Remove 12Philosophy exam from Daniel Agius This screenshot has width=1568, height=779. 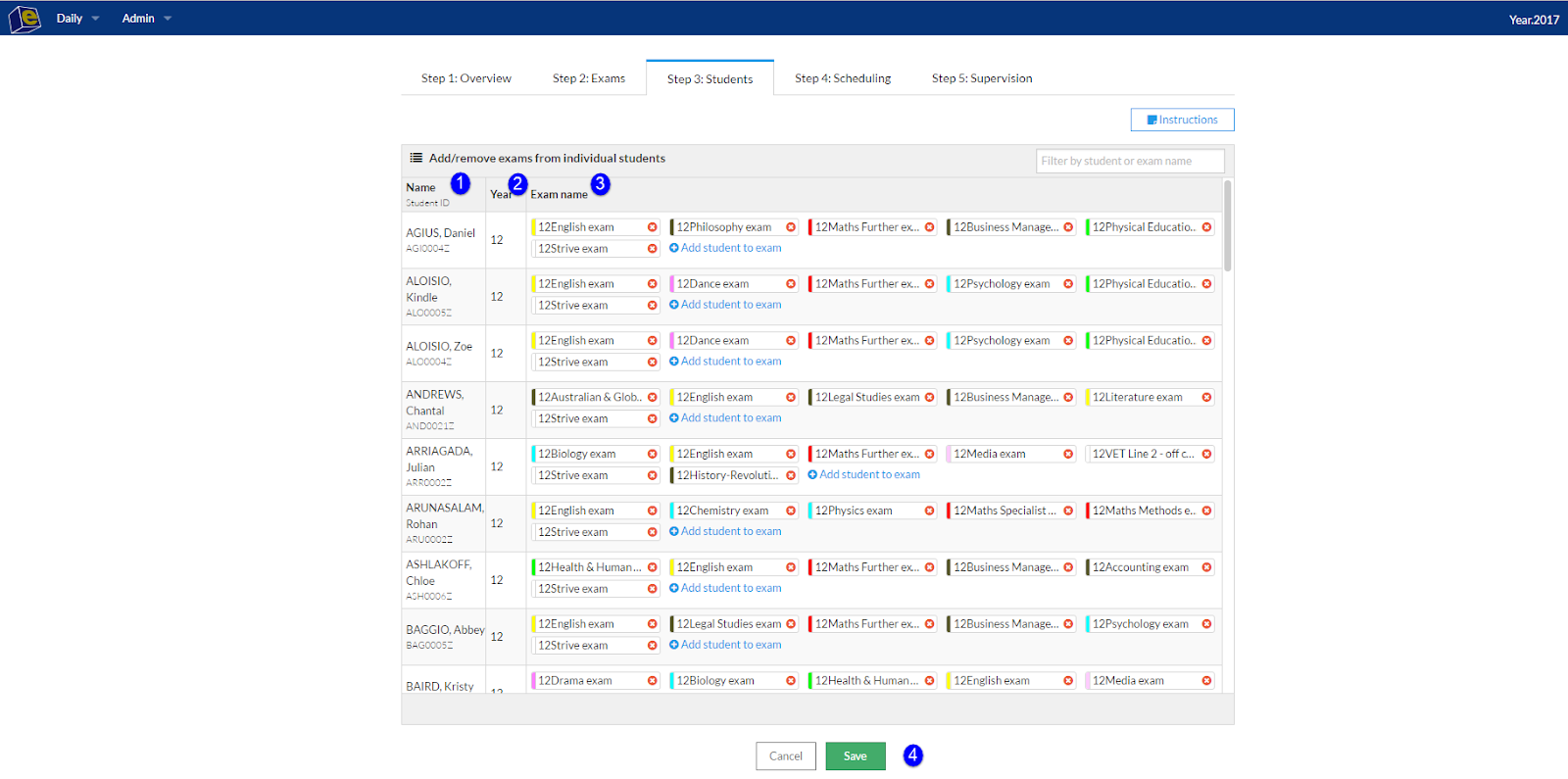point(791,227)
